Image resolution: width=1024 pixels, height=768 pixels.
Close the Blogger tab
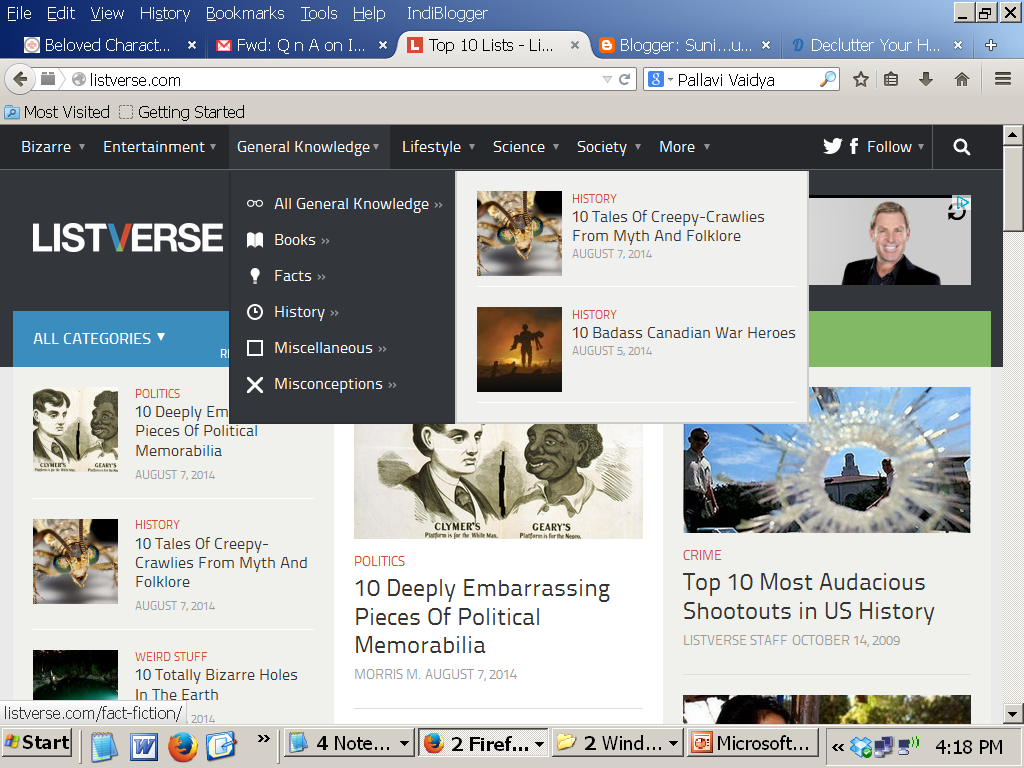(x=766, y=45)
